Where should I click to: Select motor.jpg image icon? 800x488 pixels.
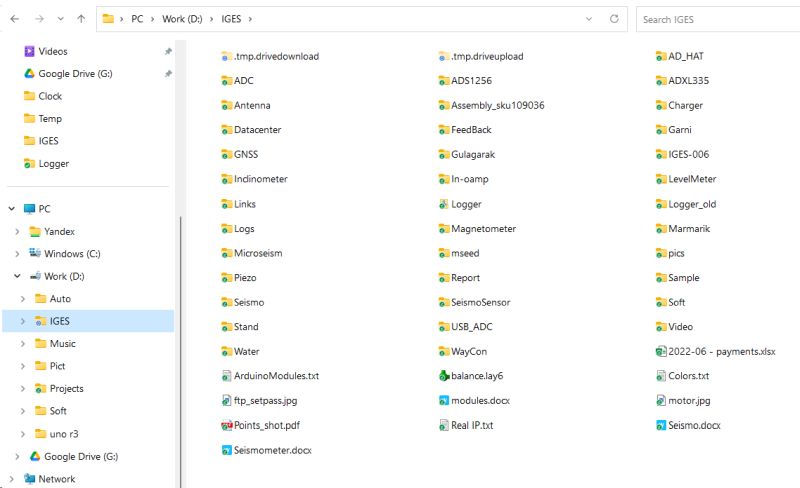(x=661, y=401)
